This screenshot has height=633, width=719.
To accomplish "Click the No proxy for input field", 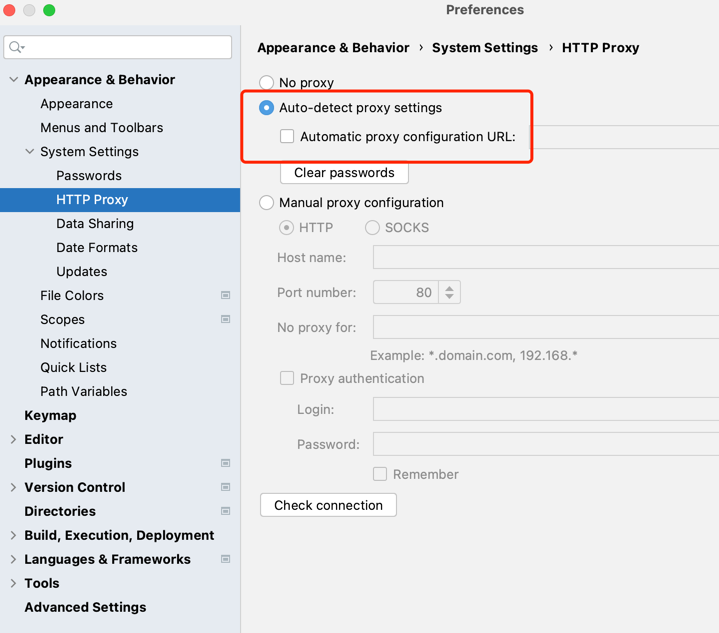I will point(546,327).
